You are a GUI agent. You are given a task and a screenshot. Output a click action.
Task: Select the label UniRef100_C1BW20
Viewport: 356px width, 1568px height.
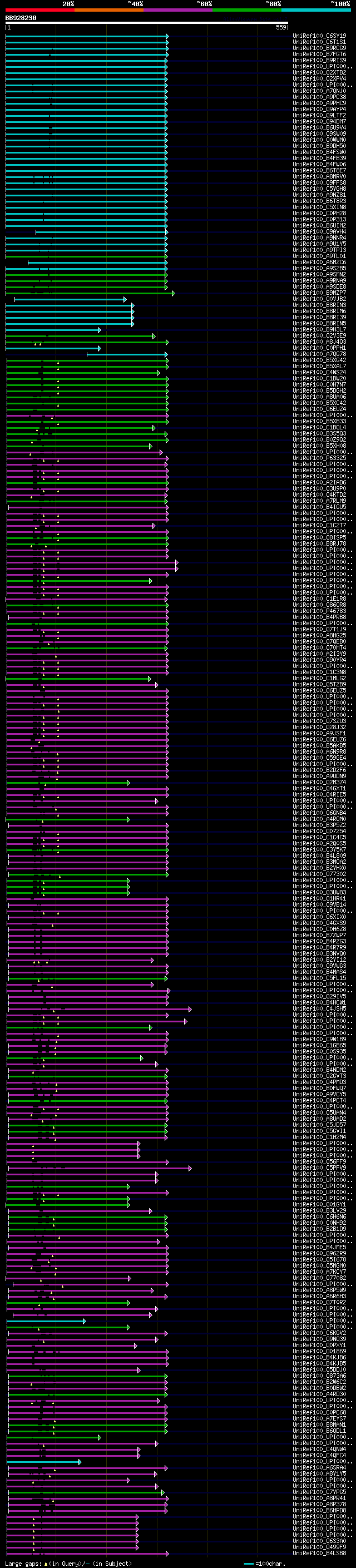click(319, 378)
